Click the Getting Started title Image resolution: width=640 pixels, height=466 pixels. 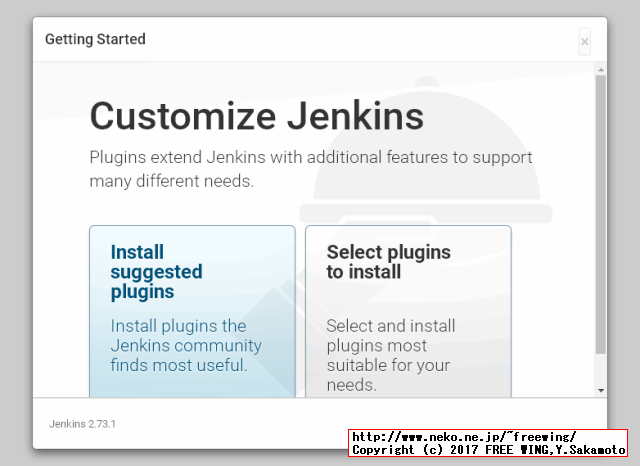(95, 39)
